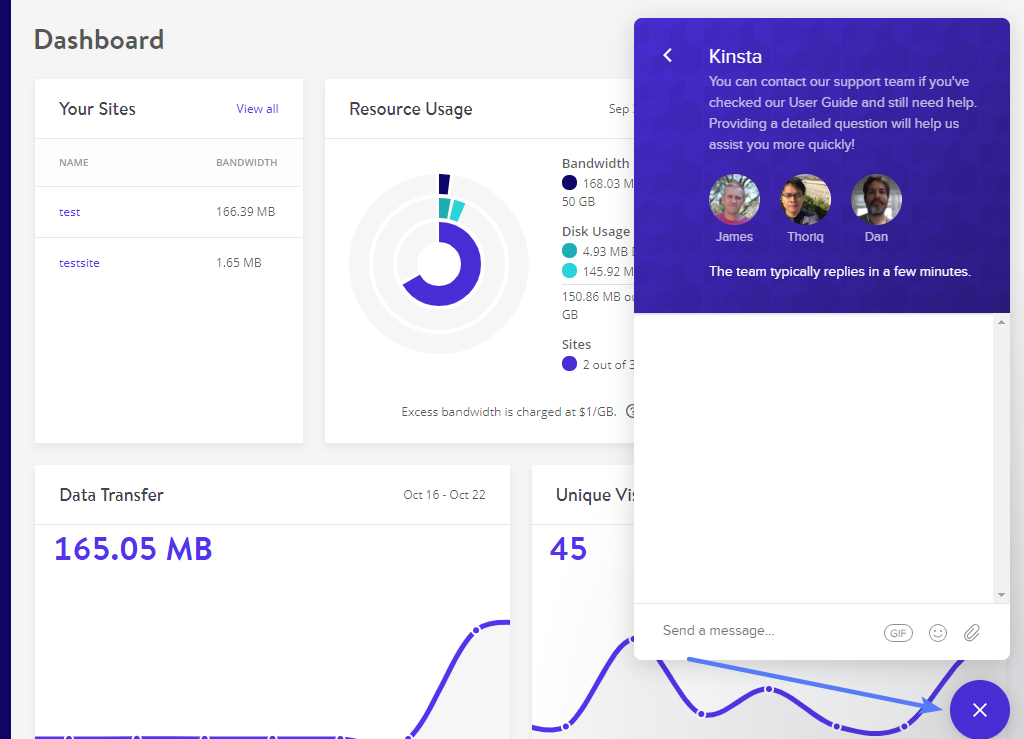Open the testsite site link
1024x739 pixels.
(79, 263)
